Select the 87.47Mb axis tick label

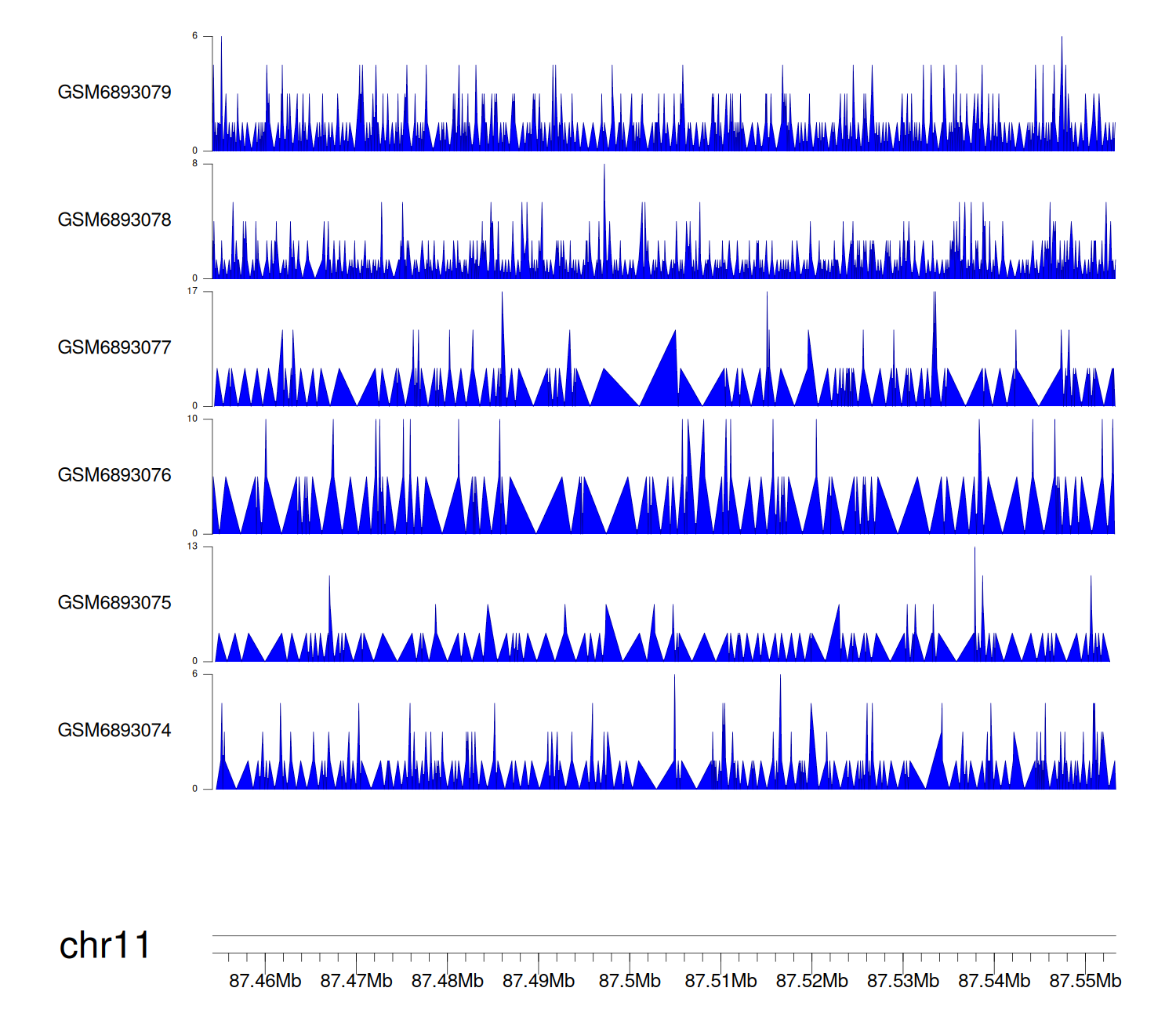point(356,981)
